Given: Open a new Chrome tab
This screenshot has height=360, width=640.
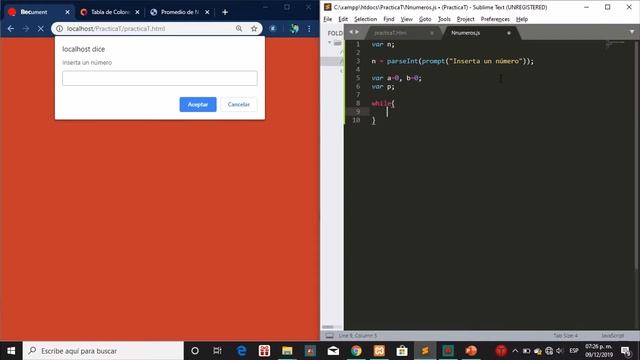Looking at the screenshot, I should [225, 12].
